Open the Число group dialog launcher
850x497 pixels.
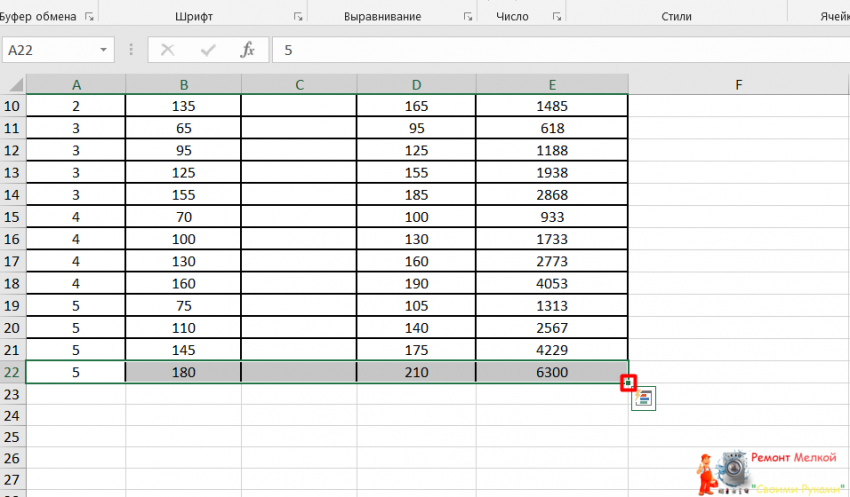pos(552,17)
